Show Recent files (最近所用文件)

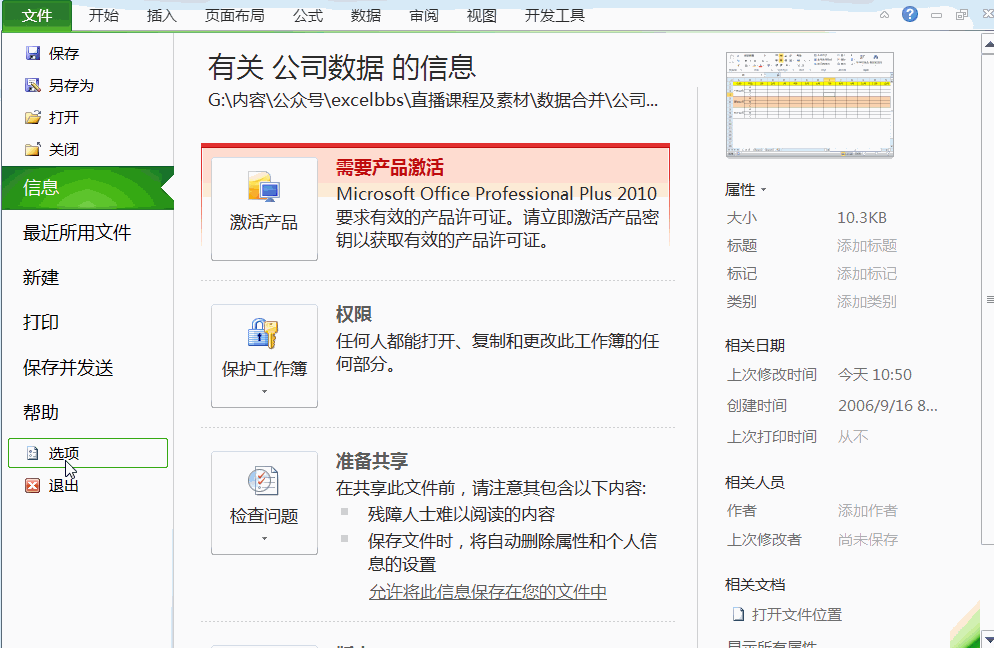[x=77, y=233]
